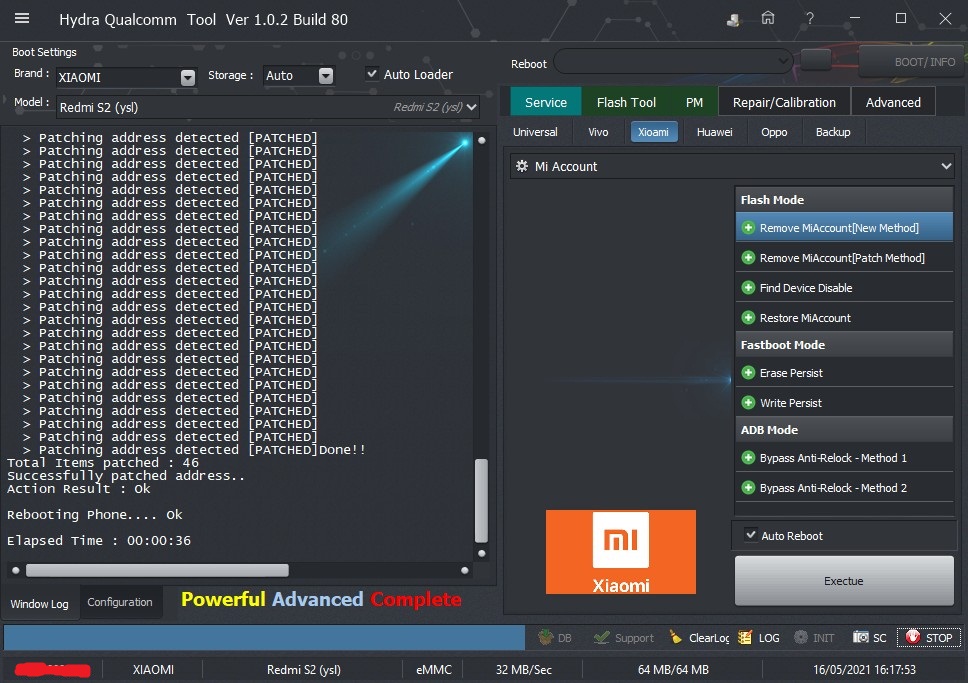Click the LOG notepad icon
The height and width of the screenshot is (683, 968).
point(745,637)
